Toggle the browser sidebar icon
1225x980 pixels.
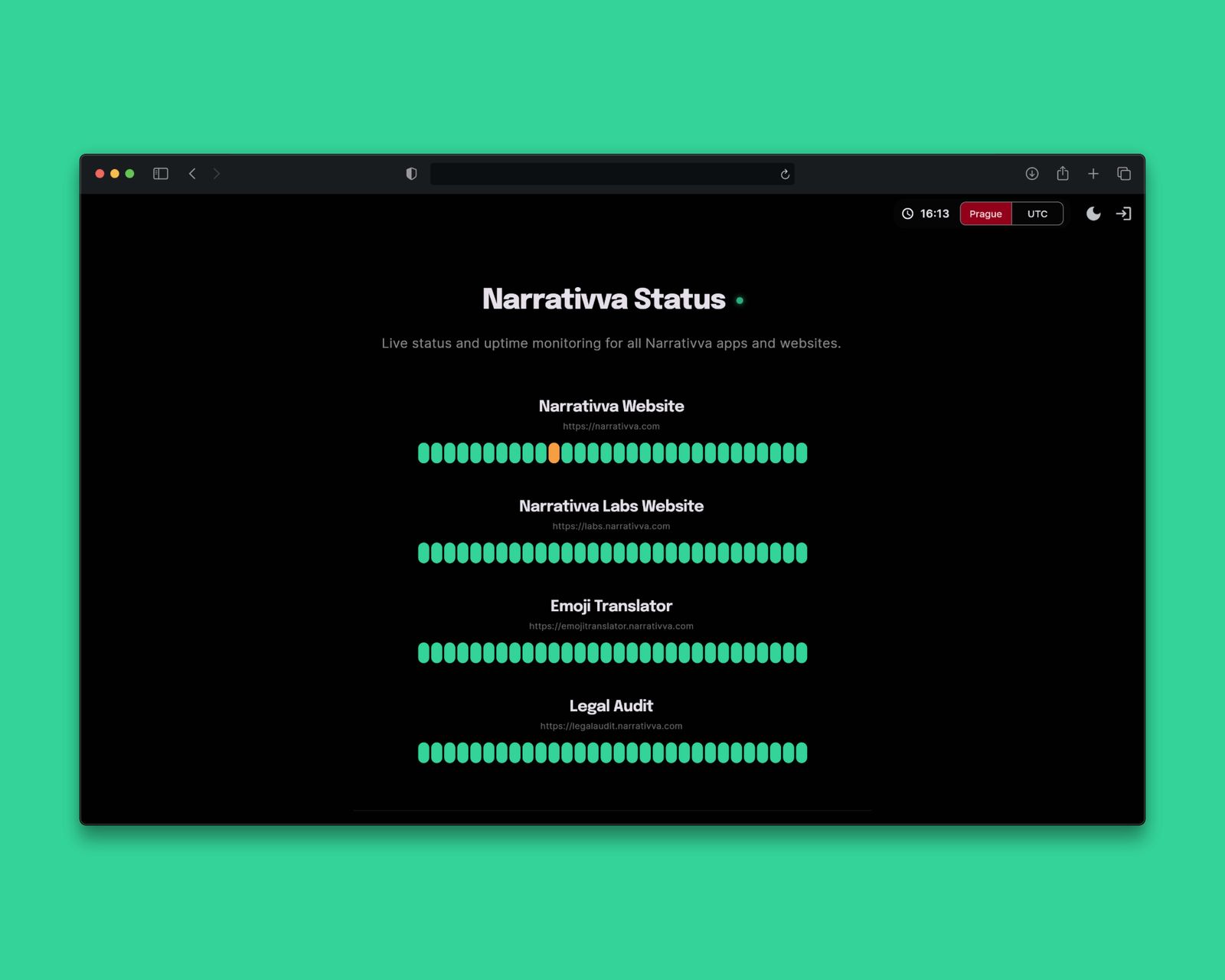coord(161,174)
